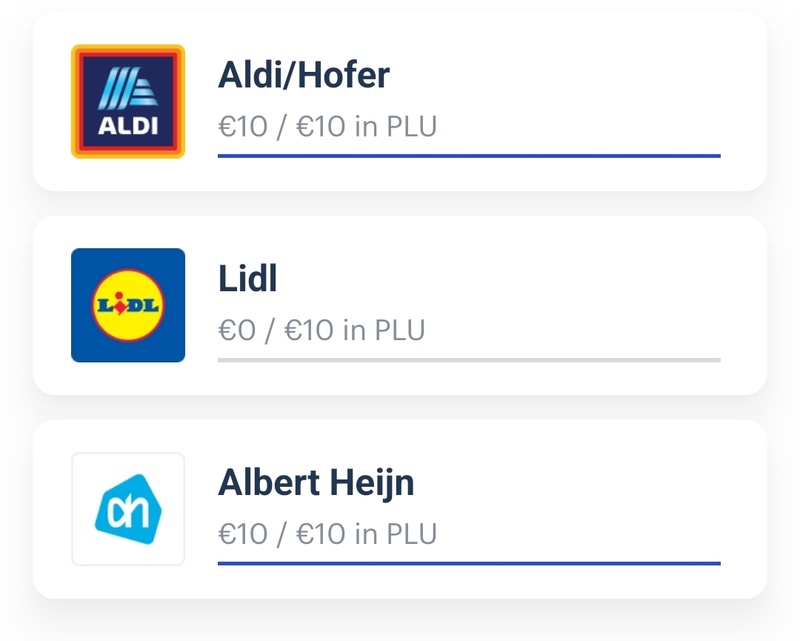Open the Albert Heijn card
This screenshot has width=800, height=641.
click(x=399, y=509)
